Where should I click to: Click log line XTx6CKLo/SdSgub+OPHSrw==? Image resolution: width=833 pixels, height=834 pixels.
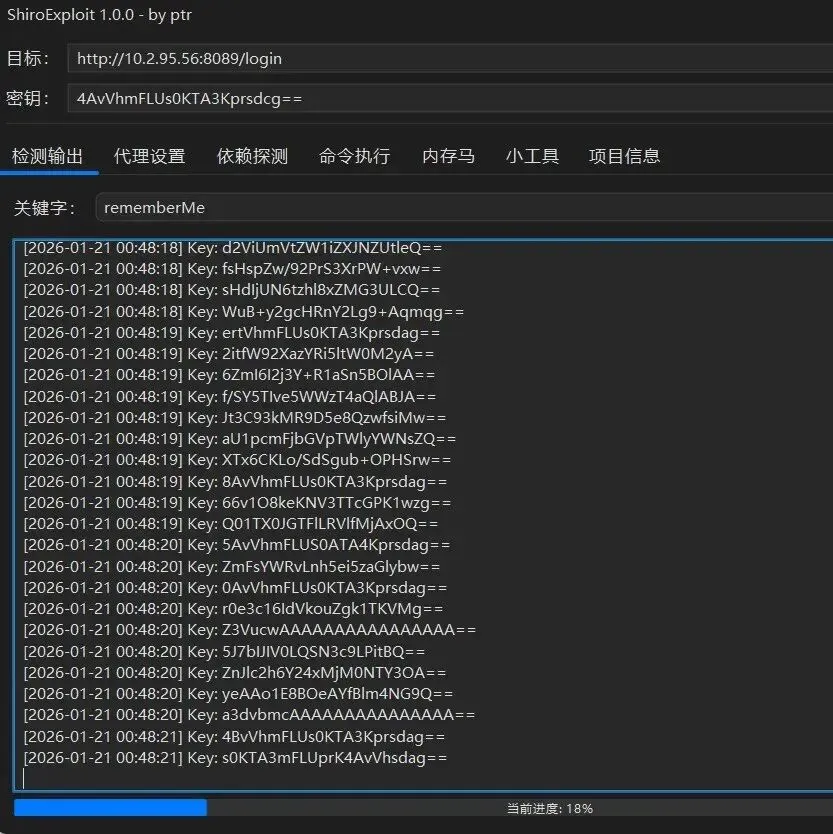(237, 460)
